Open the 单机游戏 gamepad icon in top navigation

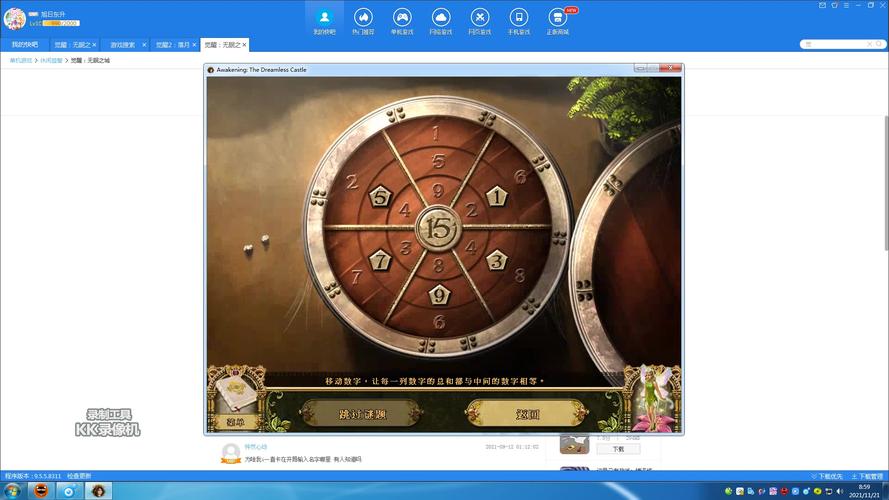click(x=402, y=18)
